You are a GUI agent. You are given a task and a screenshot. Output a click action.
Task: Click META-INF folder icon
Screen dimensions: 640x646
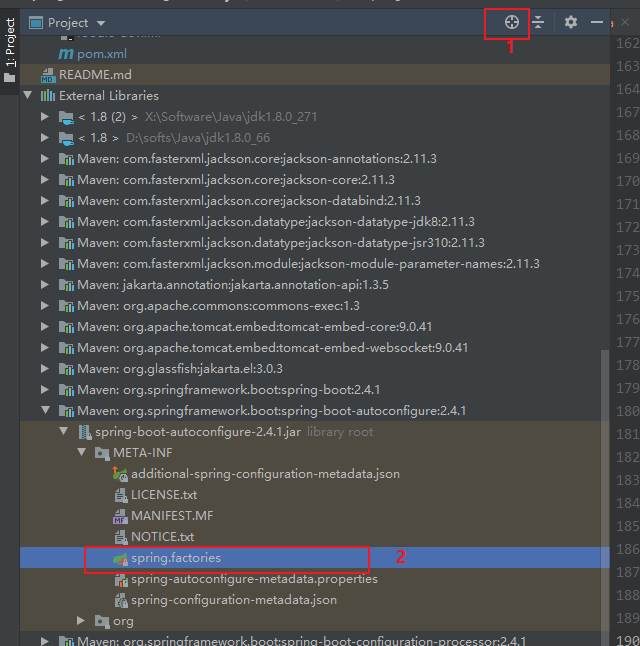102,453
